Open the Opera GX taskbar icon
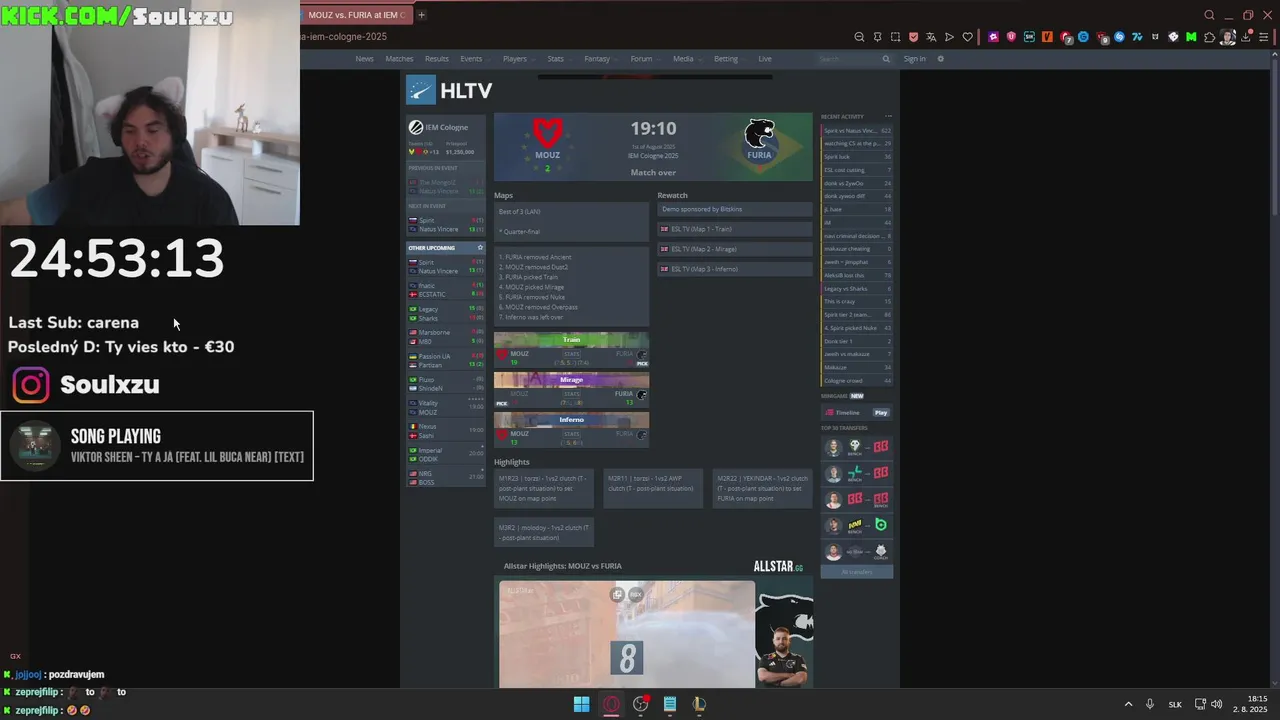The image size is (1280, 720). pos(611,704)
